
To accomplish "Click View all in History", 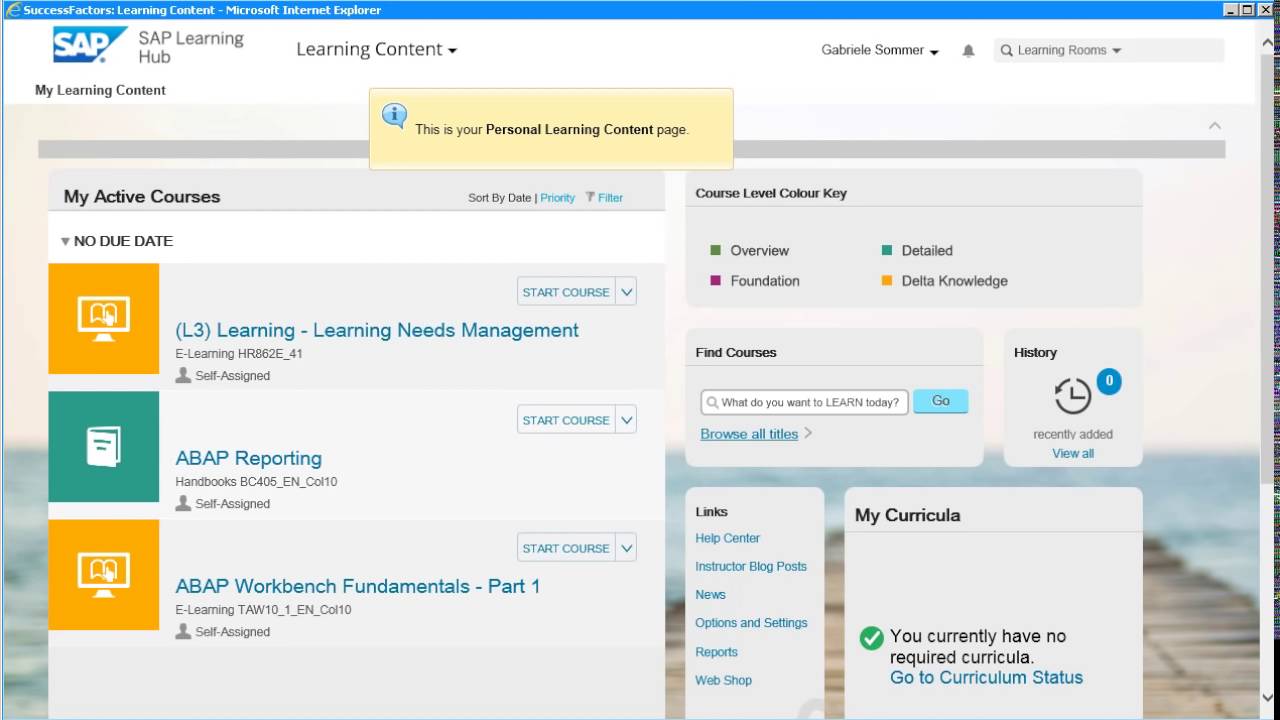I will [x=1073, y=453].
